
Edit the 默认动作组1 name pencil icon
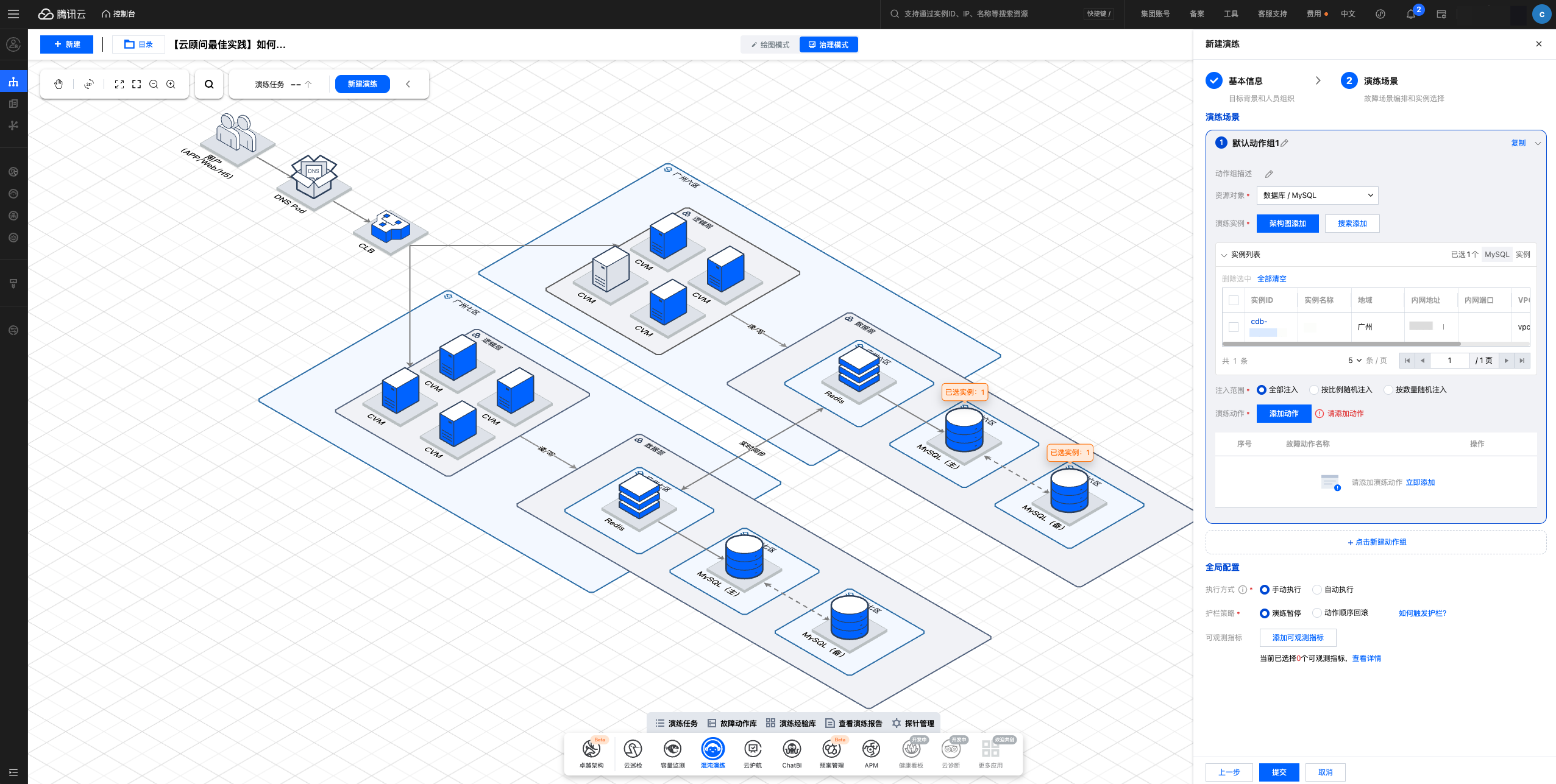coord(1285,143)
